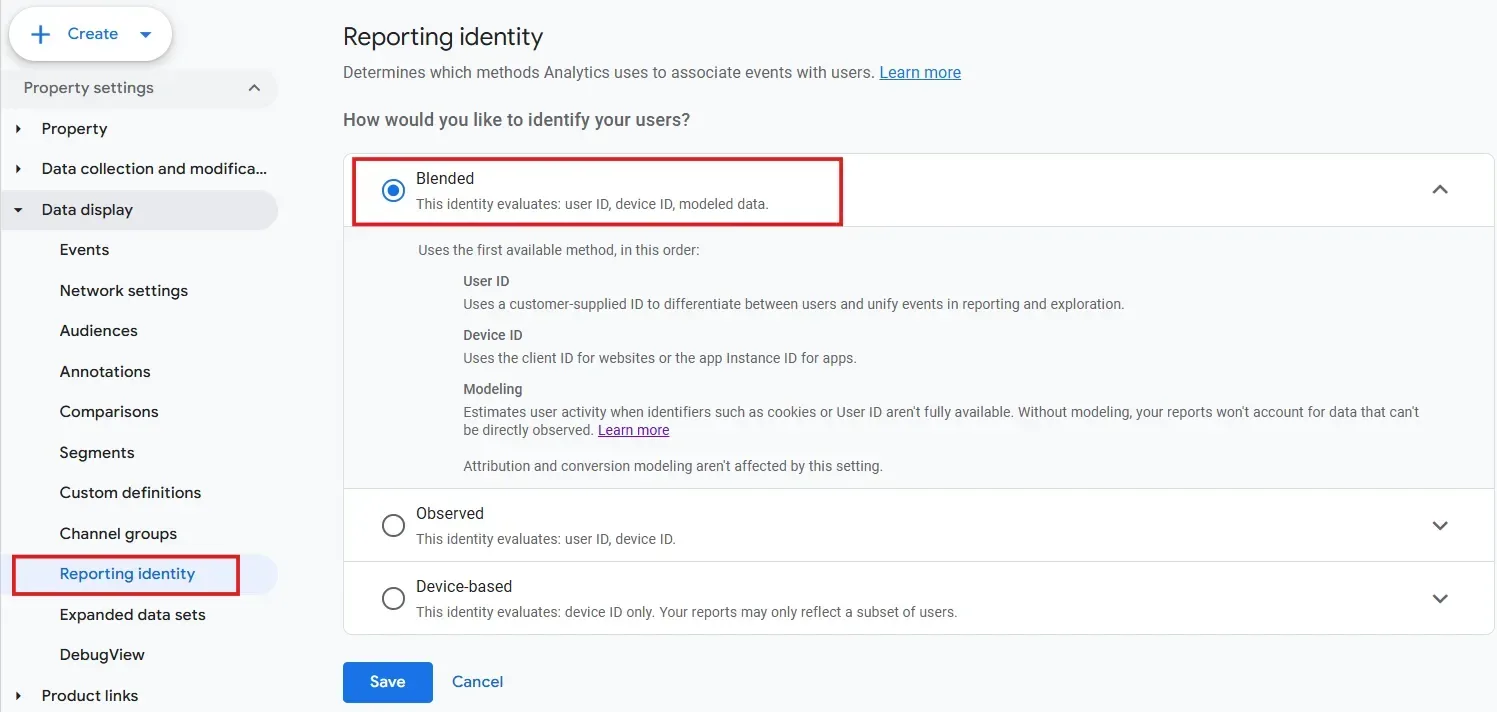Open Learn more link under Modeling
The height and width of the screenshot is (712, 1497).
pos(633,430)
